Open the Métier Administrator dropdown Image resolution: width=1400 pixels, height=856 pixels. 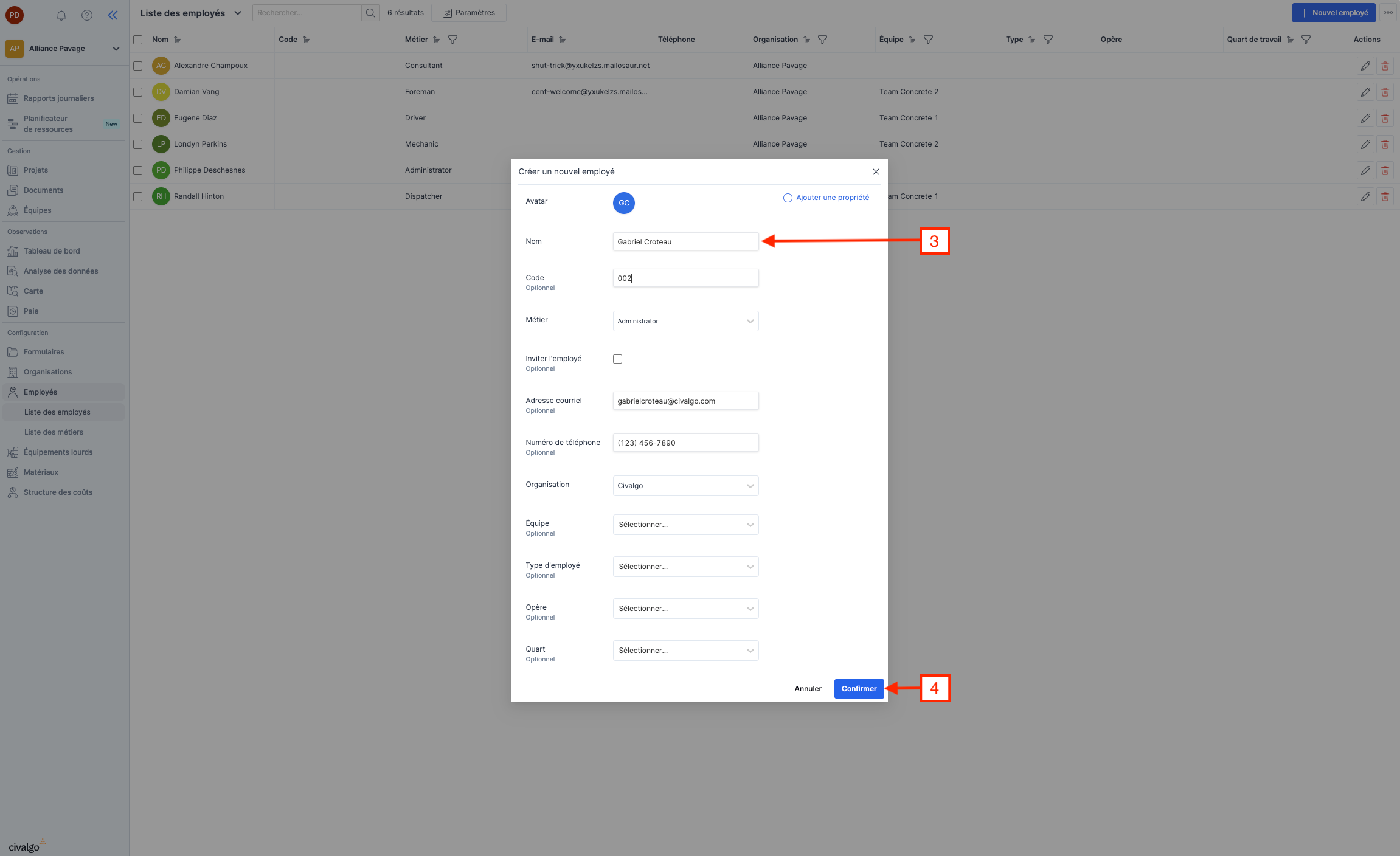coord(685,321)
